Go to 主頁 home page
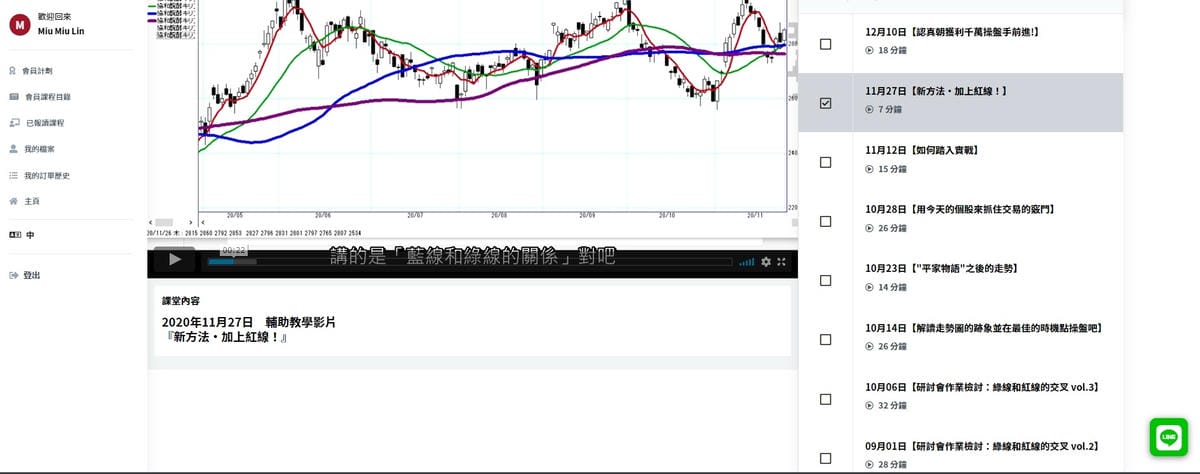 [x=32, y=201]
